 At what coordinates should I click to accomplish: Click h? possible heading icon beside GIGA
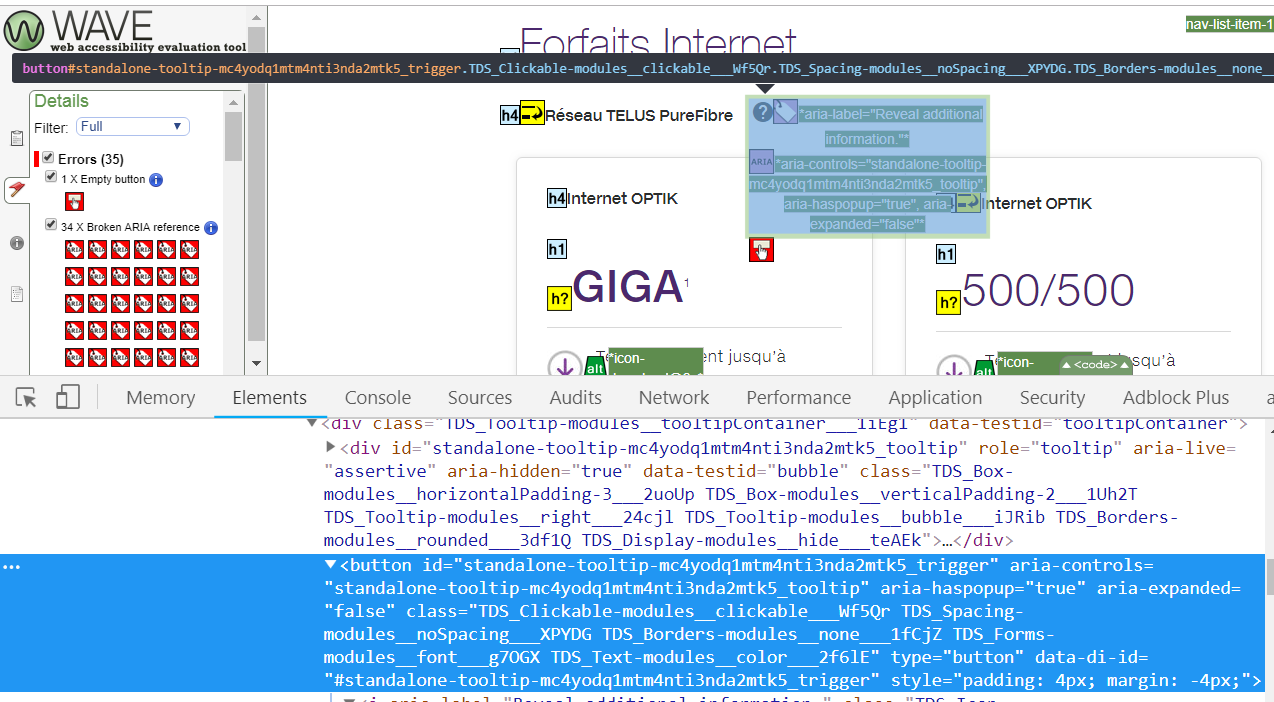[x=559, y=298]
